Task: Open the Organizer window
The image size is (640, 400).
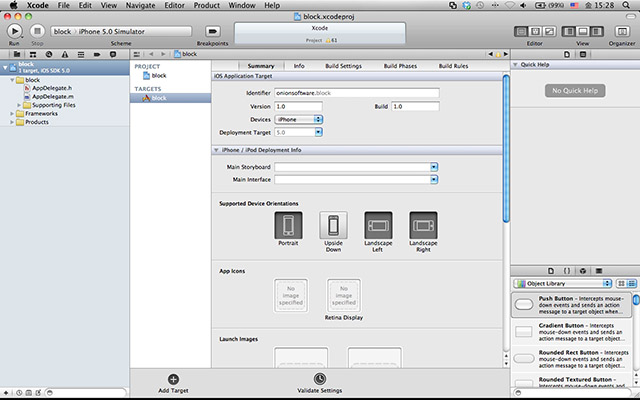Action: [622, 31]
